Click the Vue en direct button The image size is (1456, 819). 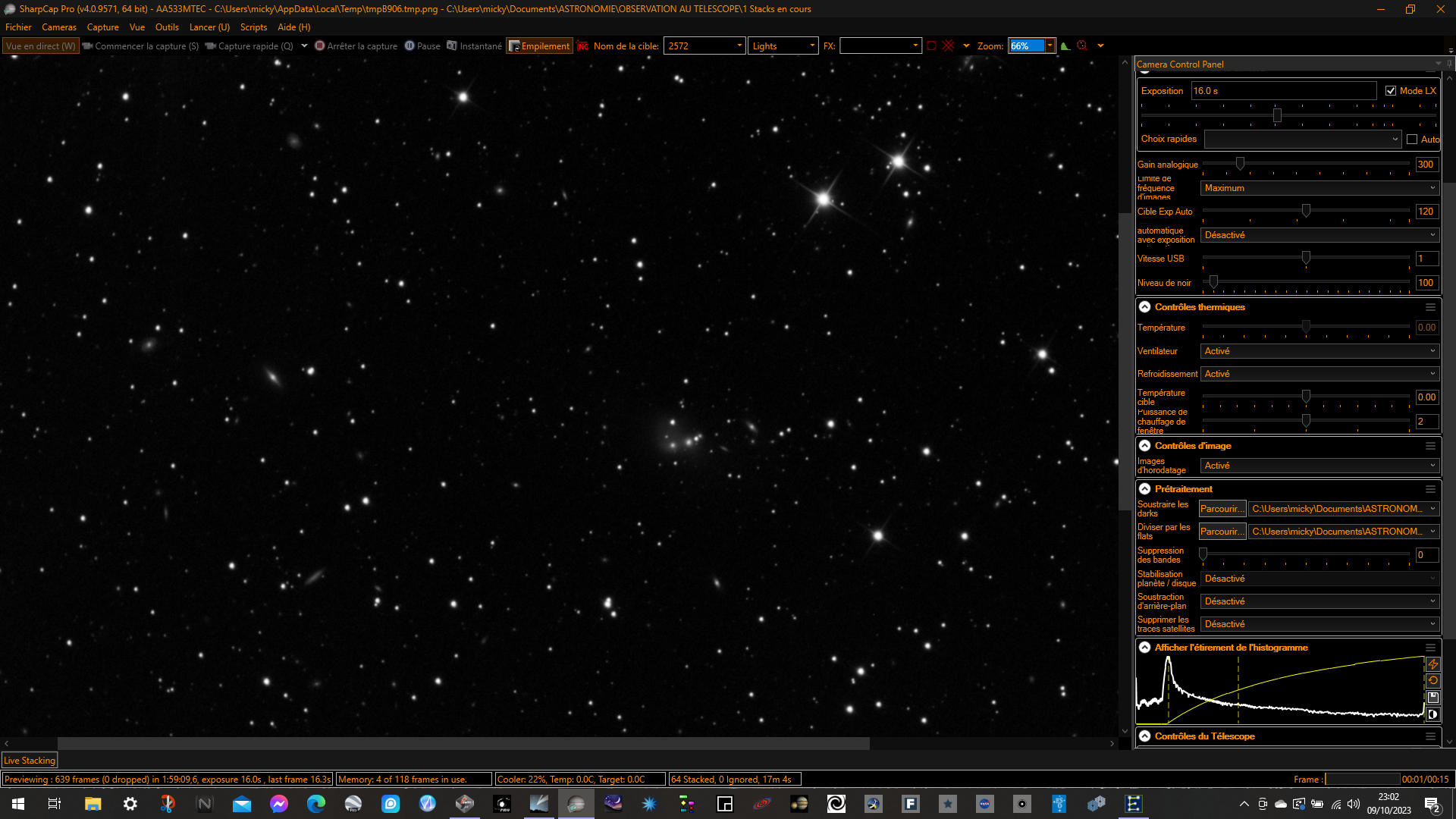tap(41, 46)
